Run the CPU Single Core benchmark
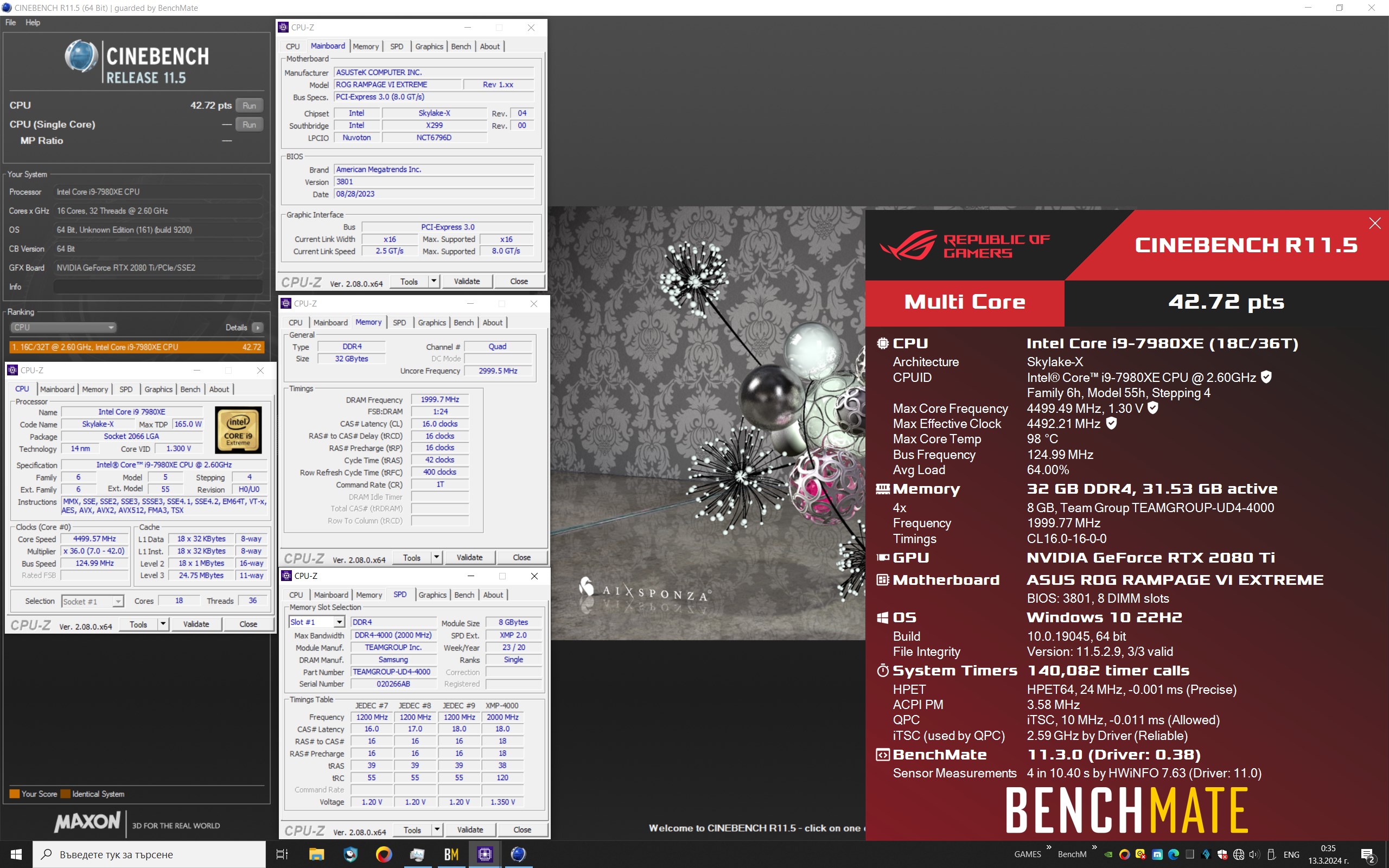This screenshot has width=1389, height=868. 249,125
